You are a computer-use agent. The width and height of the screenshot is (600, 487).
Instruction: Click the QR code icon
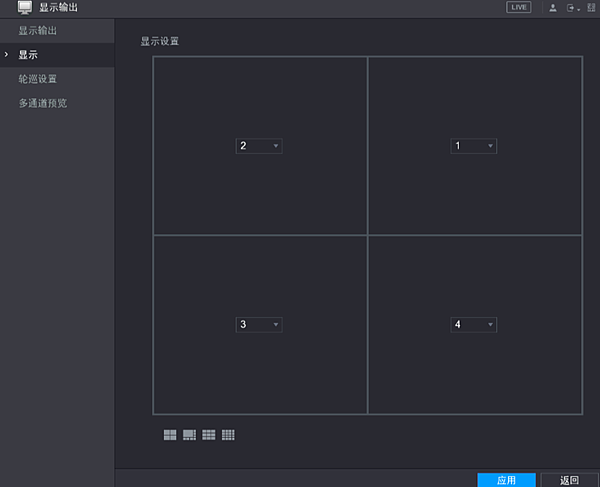tap(591, 8)
